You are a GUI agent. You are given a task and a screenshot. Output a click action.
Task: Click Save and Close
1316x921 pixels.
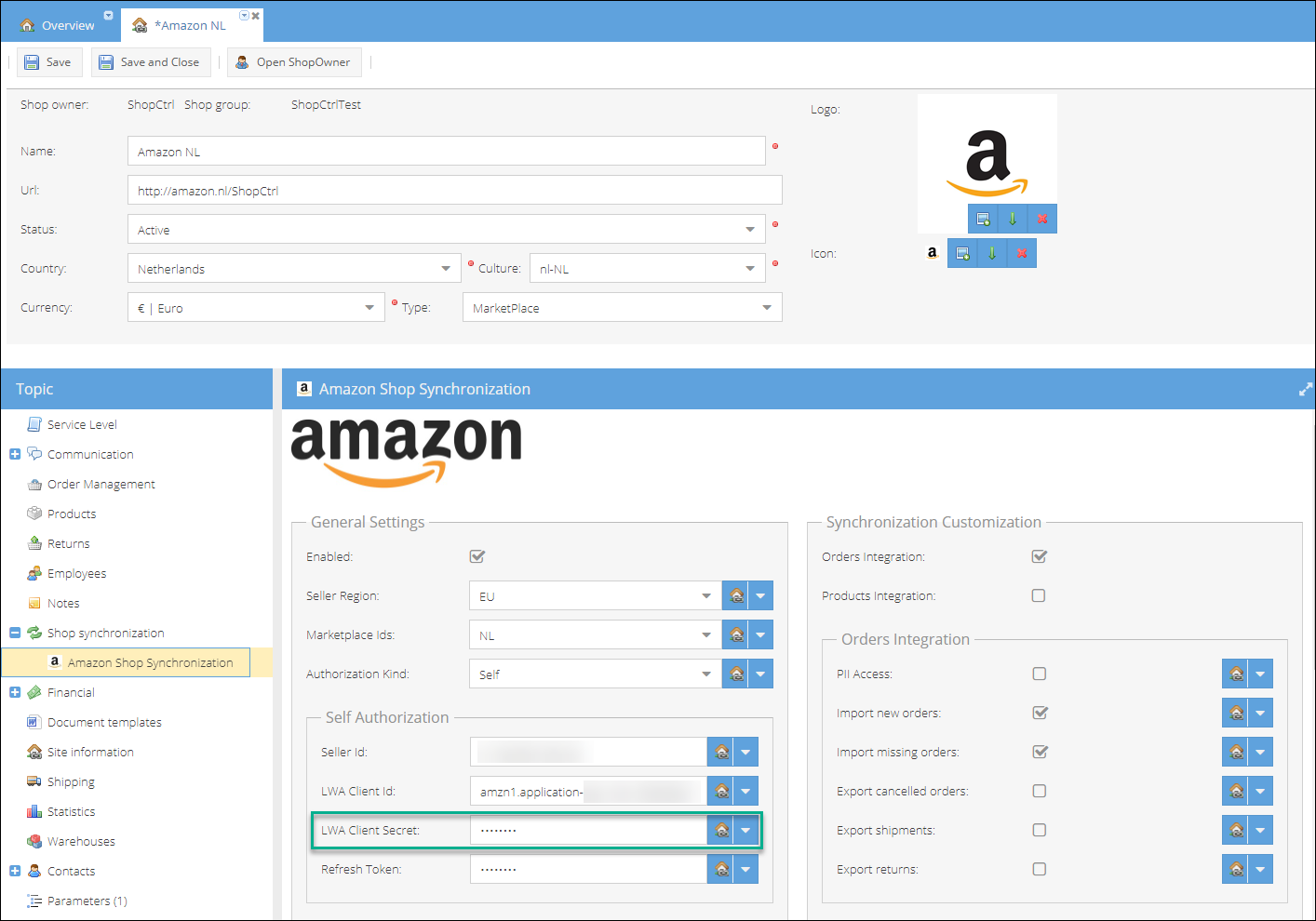click(x=151, y=62)
